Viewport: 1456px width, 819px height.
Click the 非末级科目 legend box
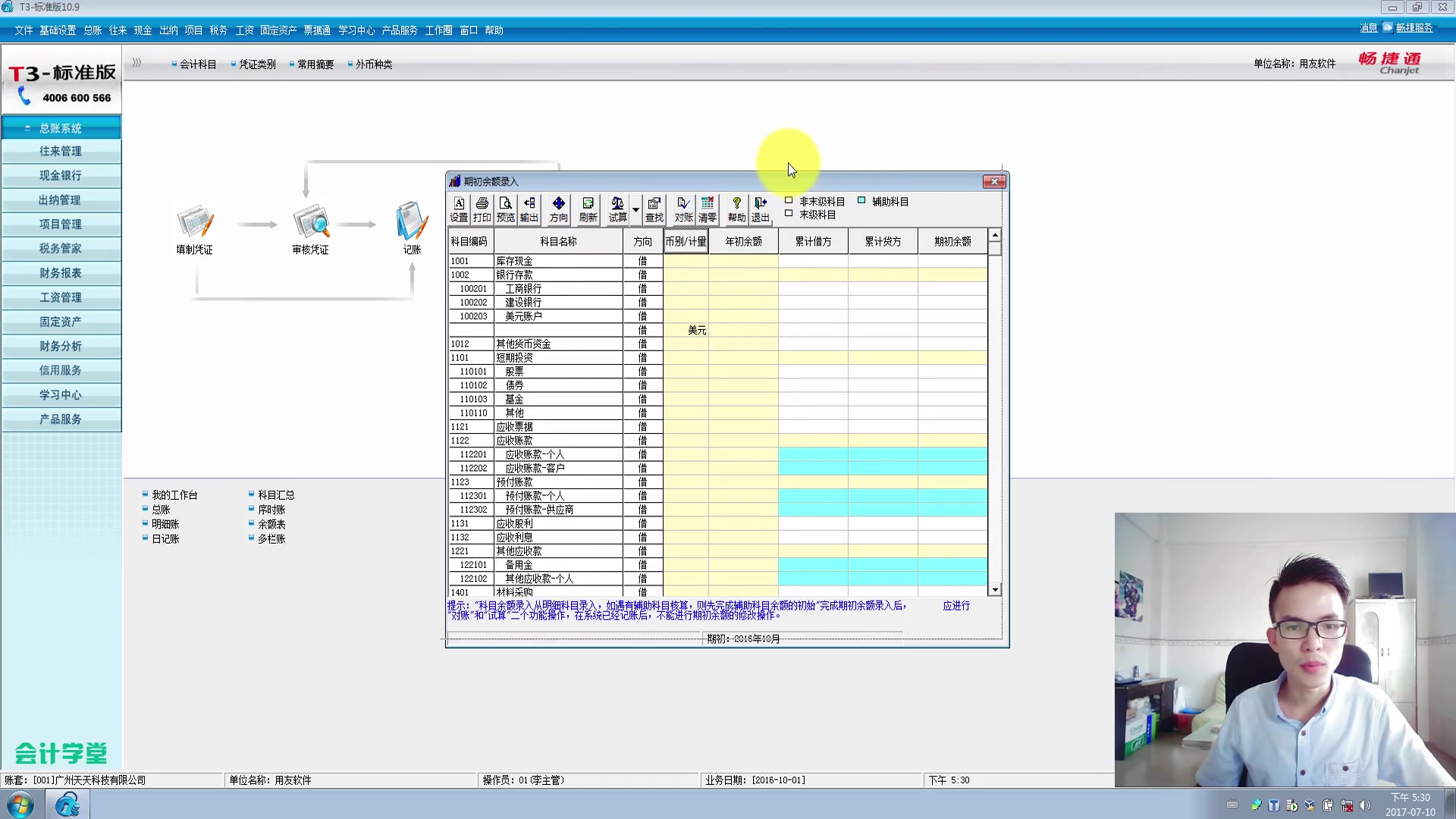click(x=789, y=201)
